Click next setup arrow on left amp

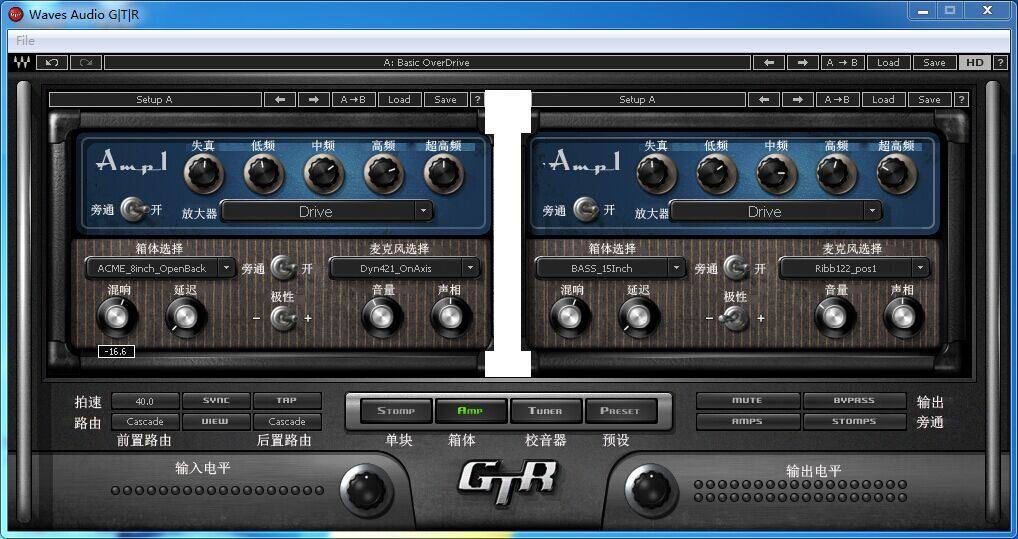click(x=314, y=99)
